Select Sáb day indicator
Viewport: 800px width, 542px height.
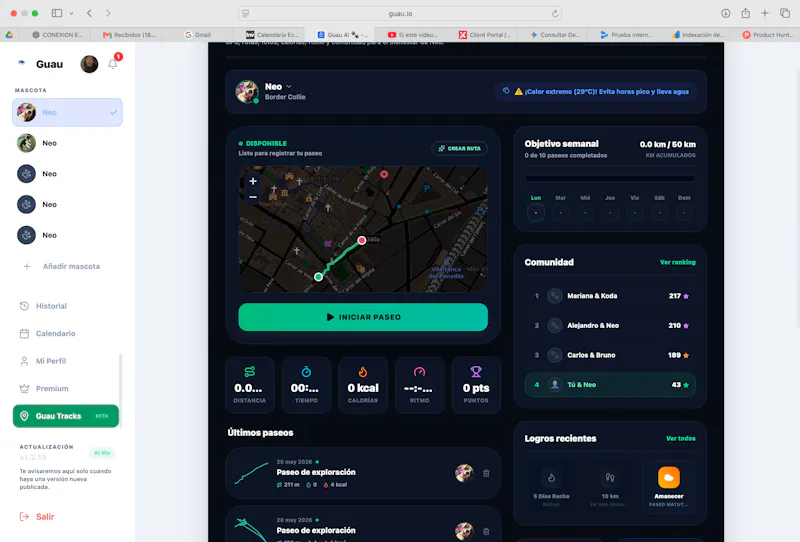660,212
